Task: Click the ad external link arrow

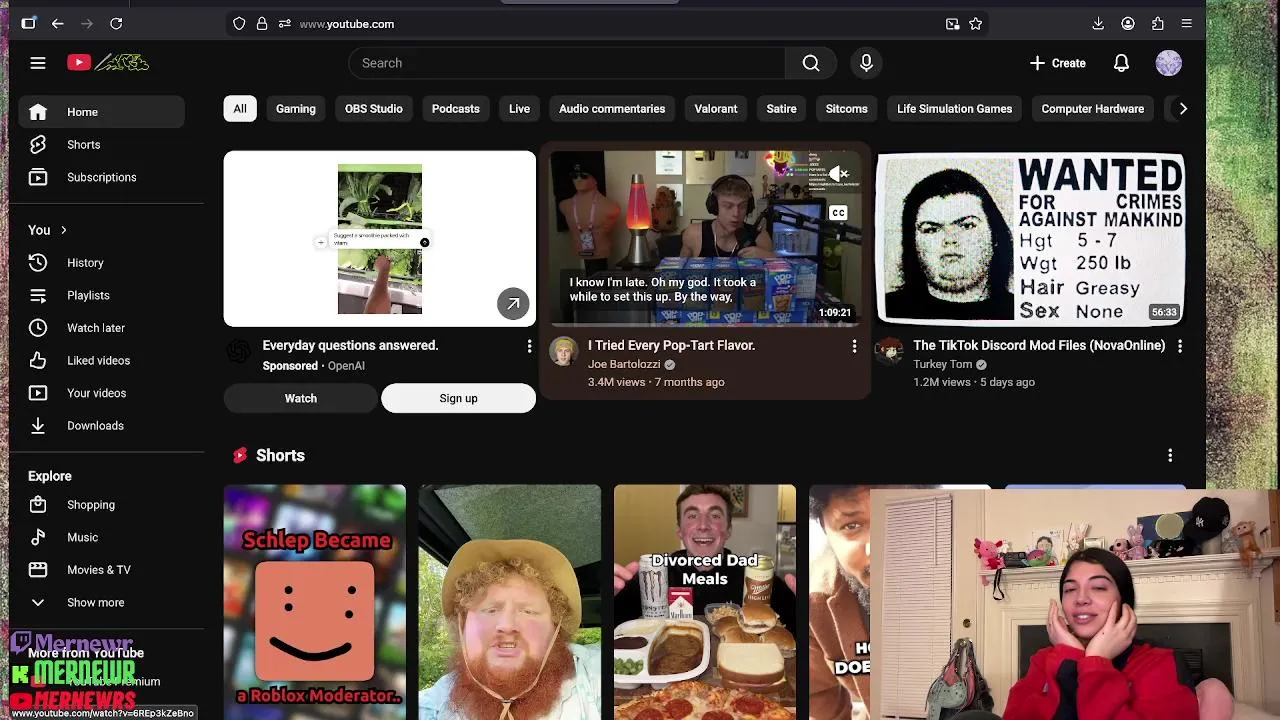Action: [x=513, y=304]
